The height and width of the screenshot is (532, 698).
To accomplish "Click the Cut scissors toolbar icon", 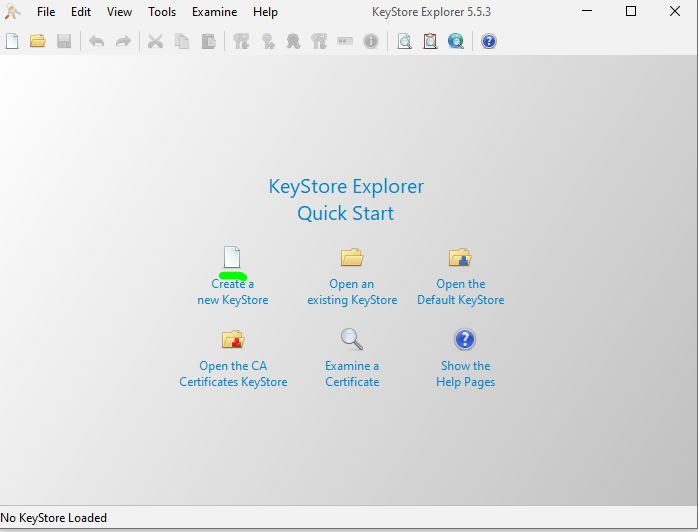I will click(155, 41).
